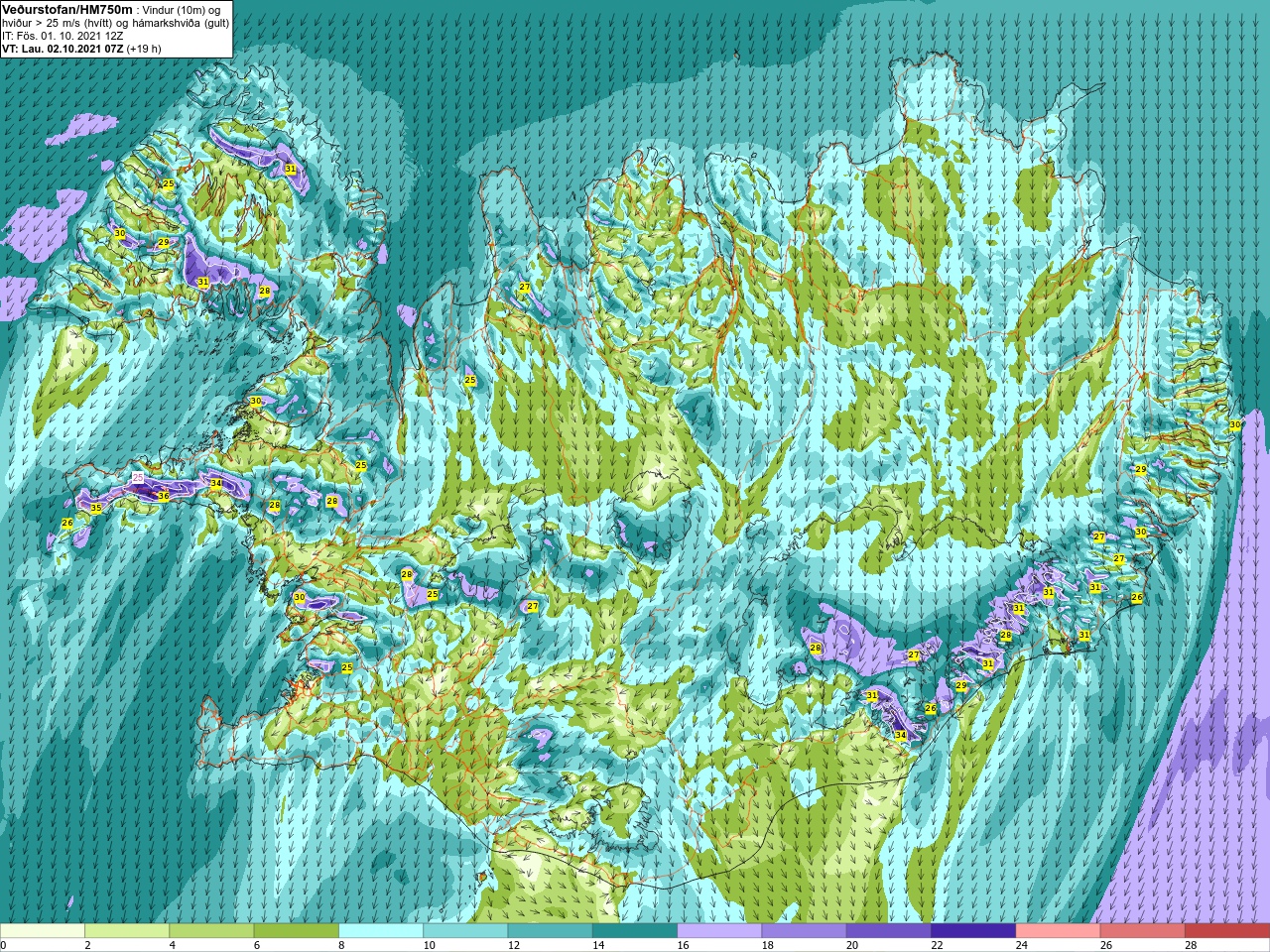1270x952 pixels.
Task: Pick the 22–24 m/s dark indigo legend swatch
Action: [973, 931]
